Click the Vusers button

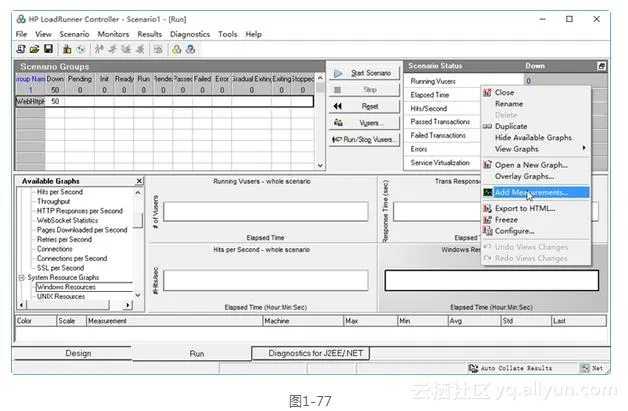364,123
